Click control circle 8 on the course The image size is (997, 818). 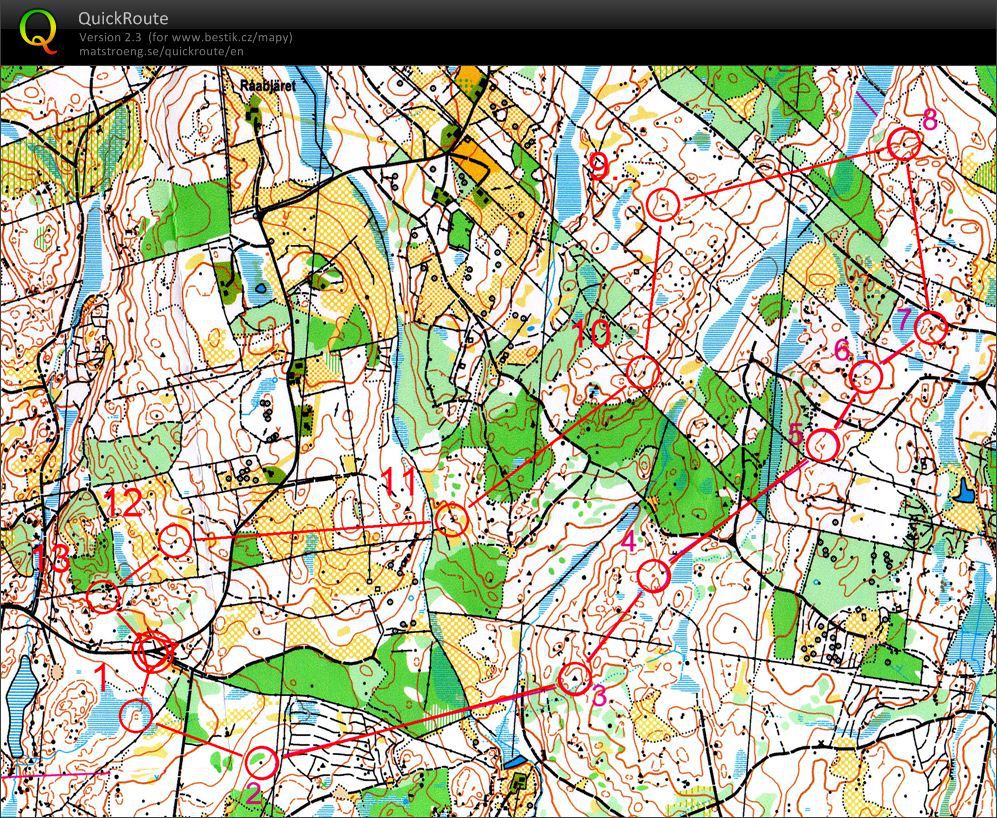[x=904, y=144]
